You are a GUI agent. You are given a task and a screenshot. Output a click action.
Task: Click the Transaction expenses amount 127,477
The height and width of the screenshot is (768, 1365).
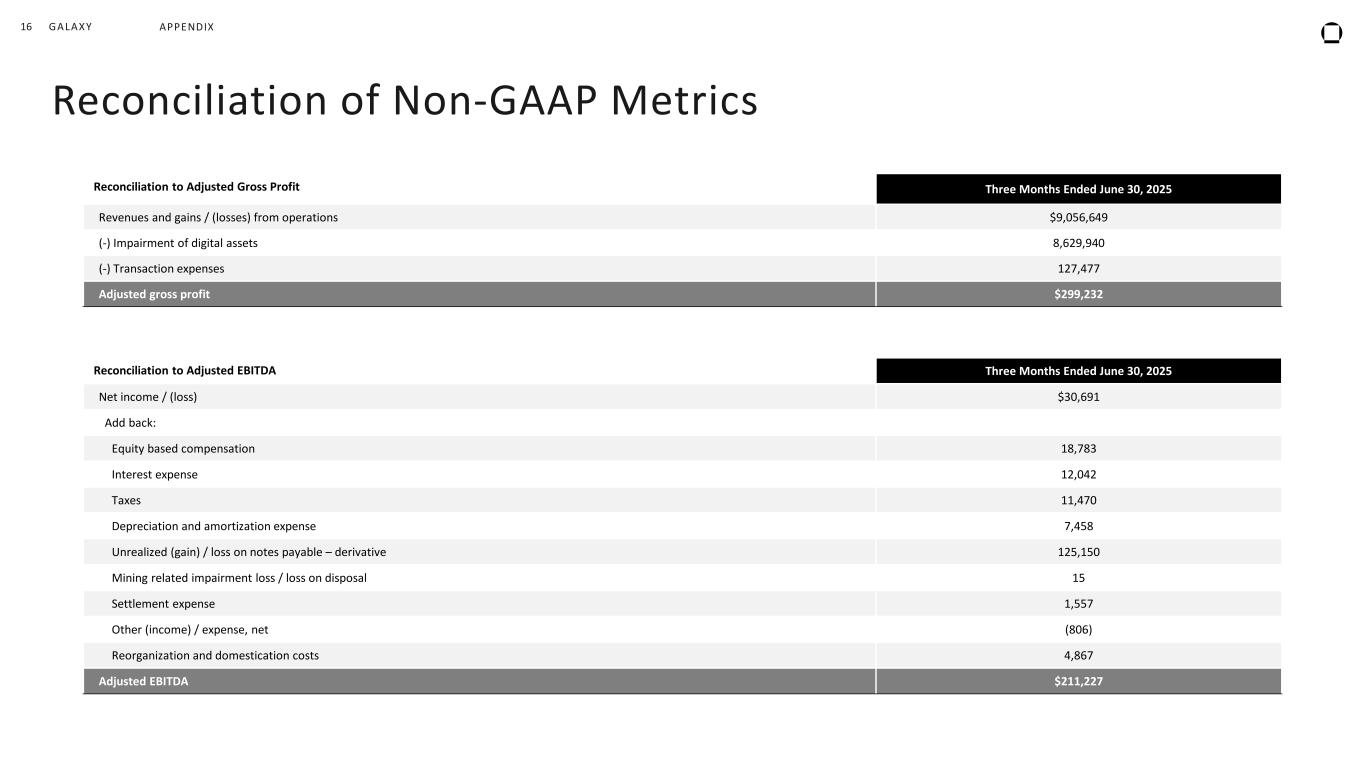tap(1078, 269)
